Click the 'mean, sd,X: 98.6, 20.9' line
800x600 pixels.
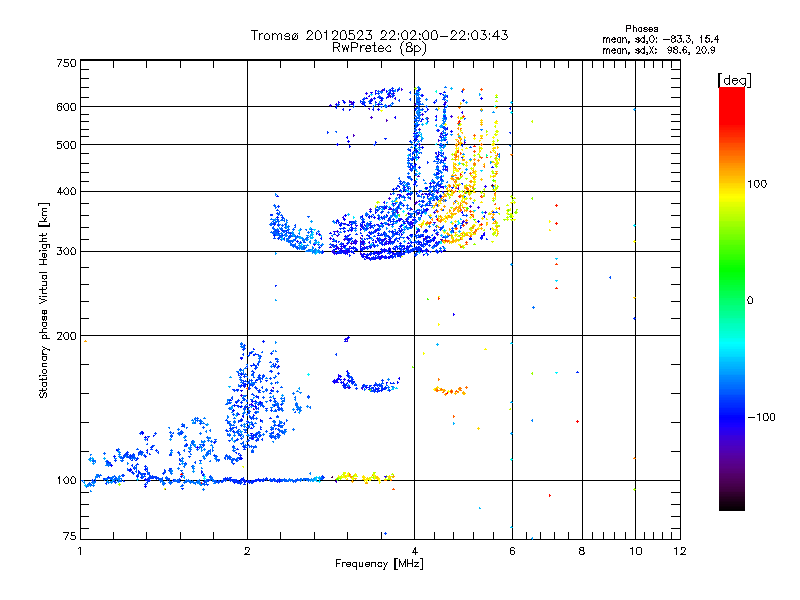coord(659,50)
